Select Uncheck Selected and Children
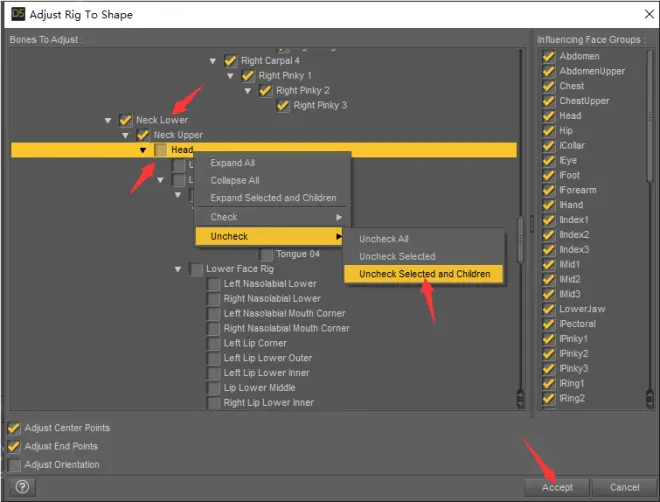Image resolution: width=660 pixels, height=502 pixels. tap(423, 274)
